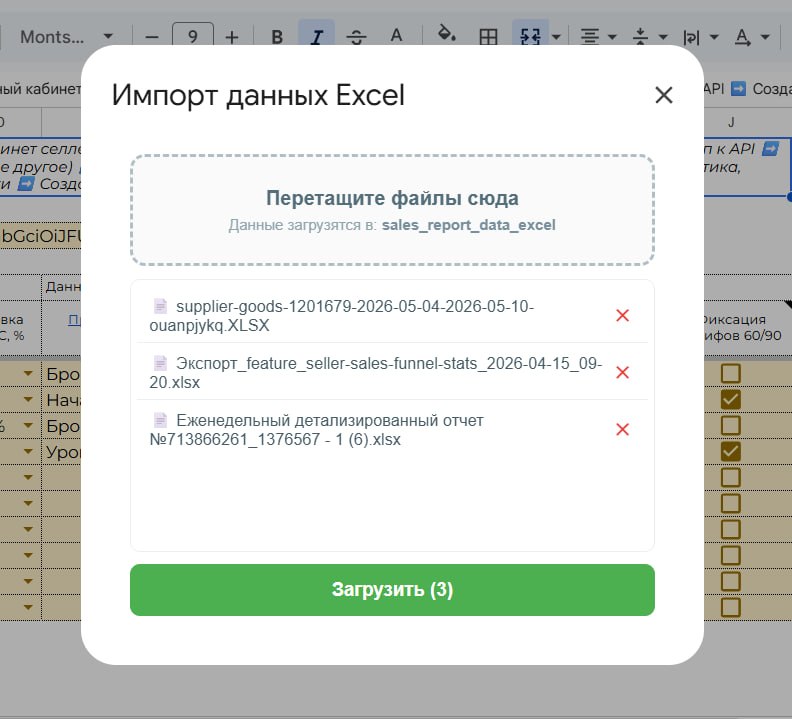Toggle the eighth checkbox in column J
Screen dimensions: 792x719
pyautogui.click(x=730, y=555)
